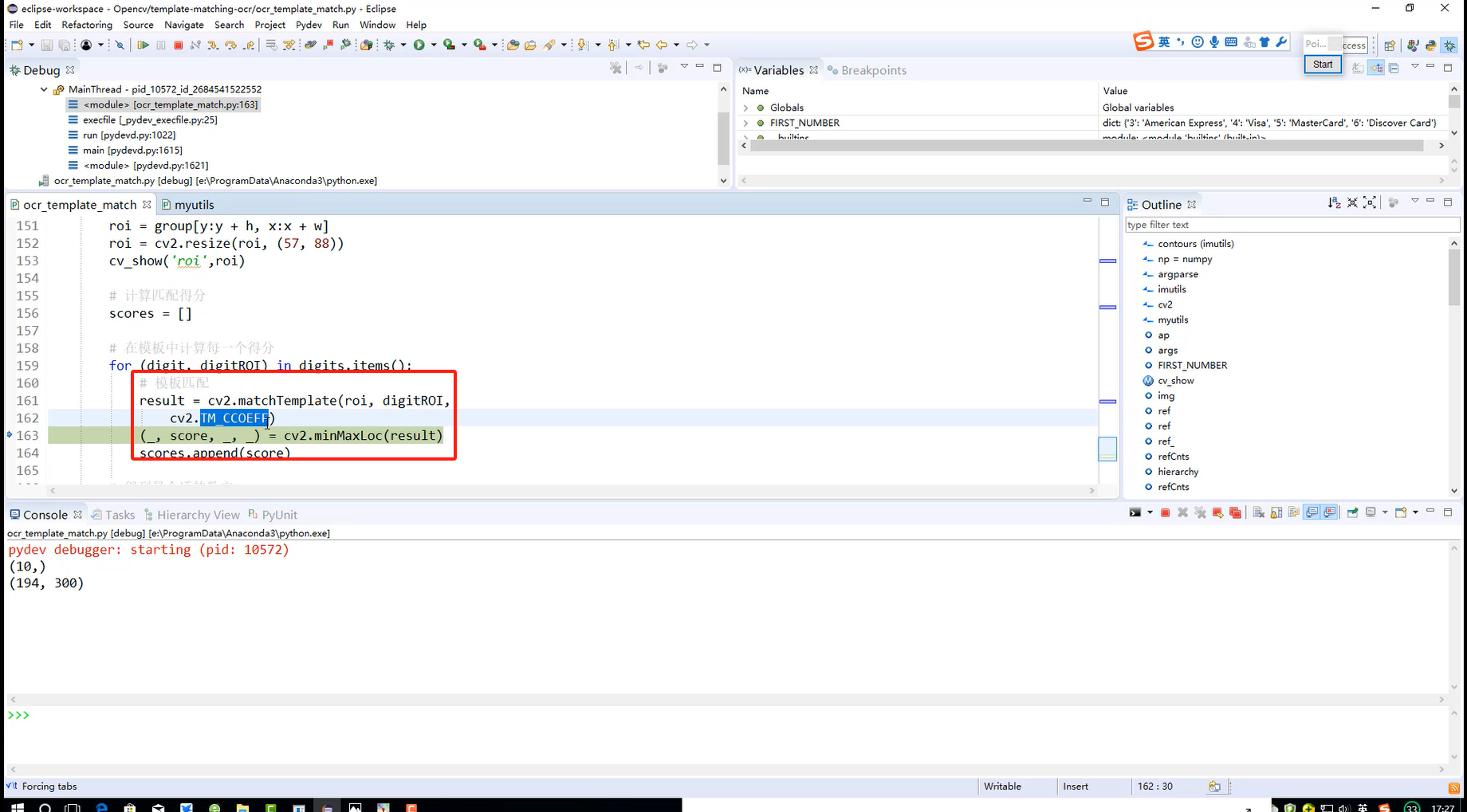1467x812 pixels.
Task: Click the Step Return button
Action: pyautogui.click(x=249, y=45)
